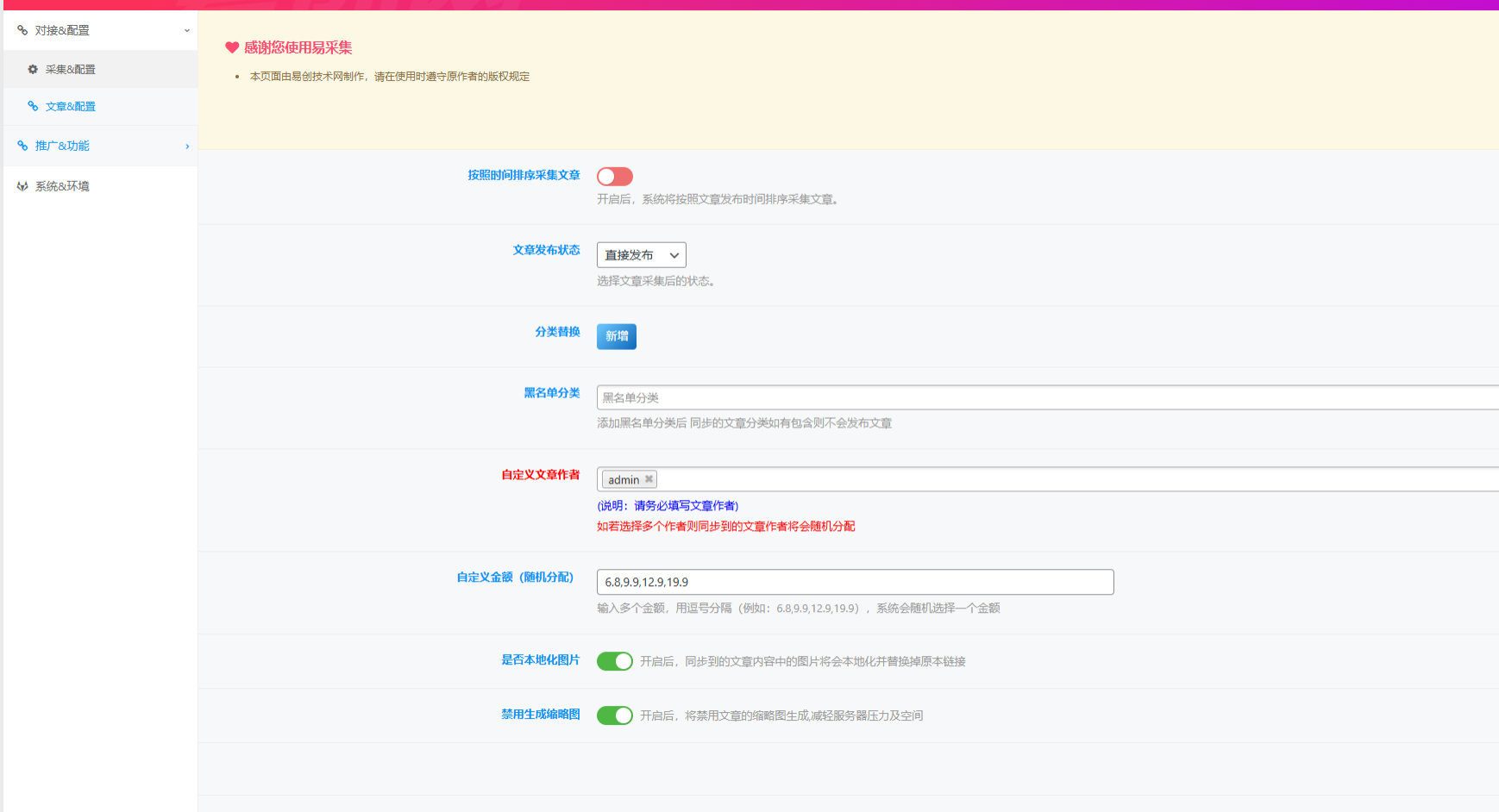Click the heart icon before 感谢您使用易采集
The width and height of the screenshot is (1499, 812).
point(232,48)
